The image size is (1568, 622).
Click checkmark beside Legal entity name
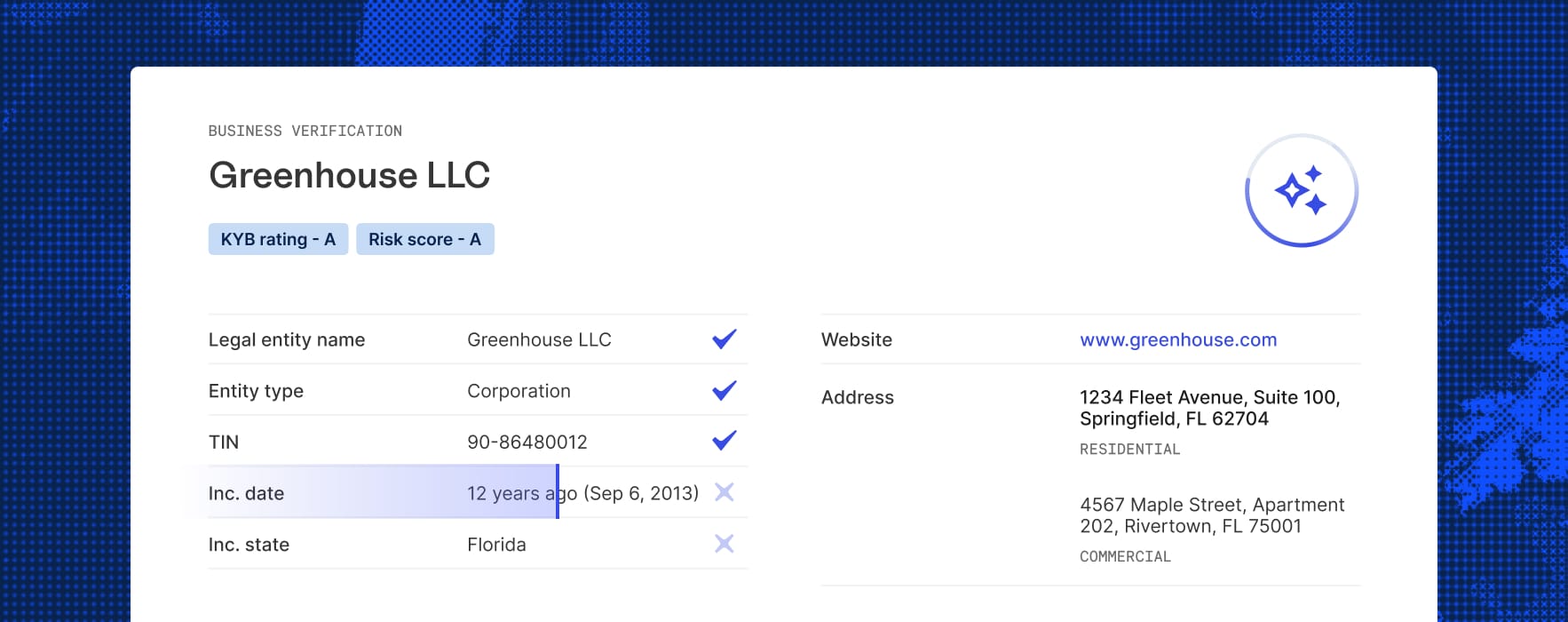point(725,339)
